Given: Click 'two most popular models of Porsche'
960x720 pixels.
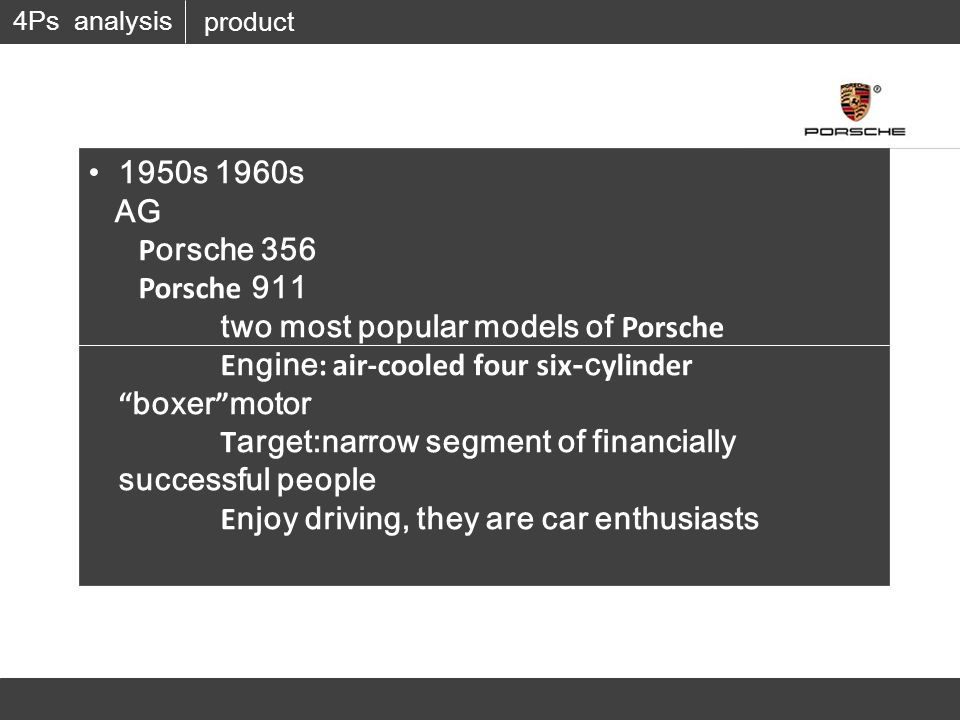Looking at the screenshot, I should pos(472,327).
